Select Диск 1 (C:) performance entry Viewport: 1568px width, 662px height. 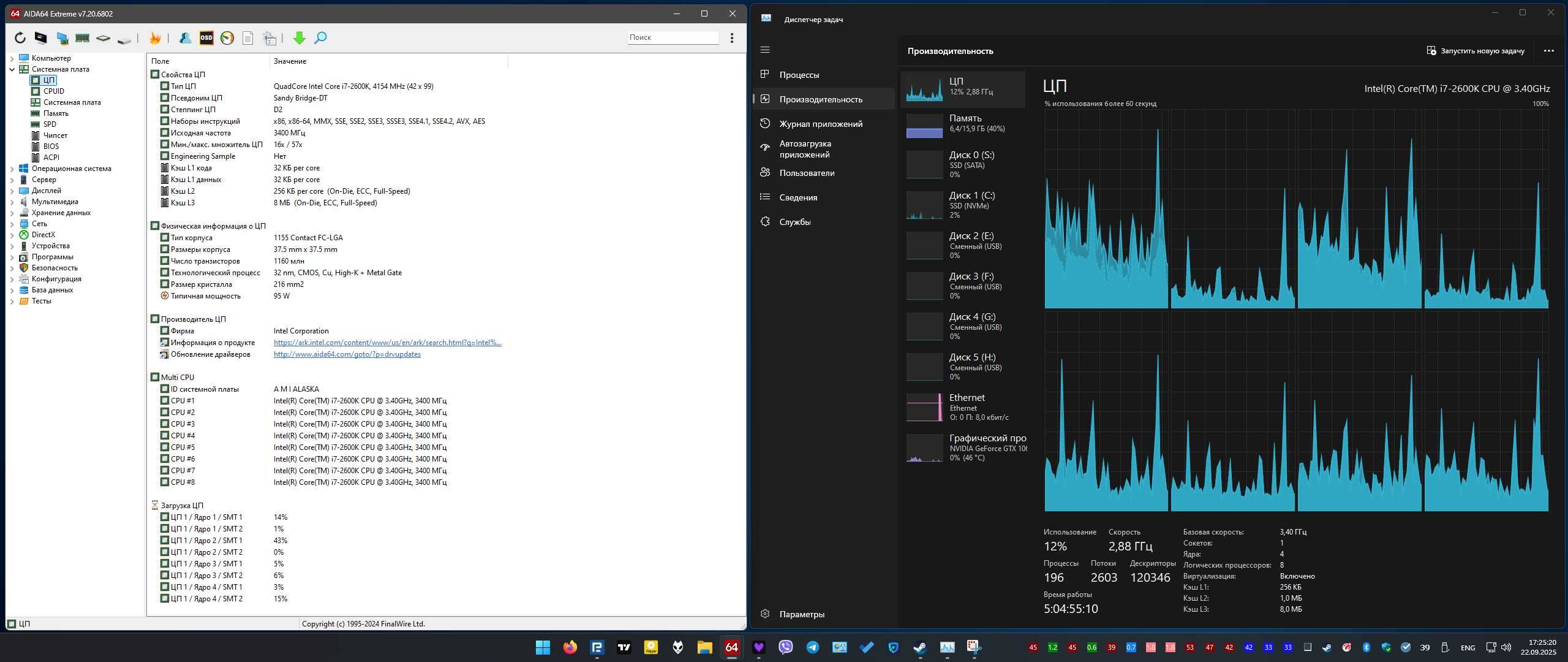click(963, 205)
